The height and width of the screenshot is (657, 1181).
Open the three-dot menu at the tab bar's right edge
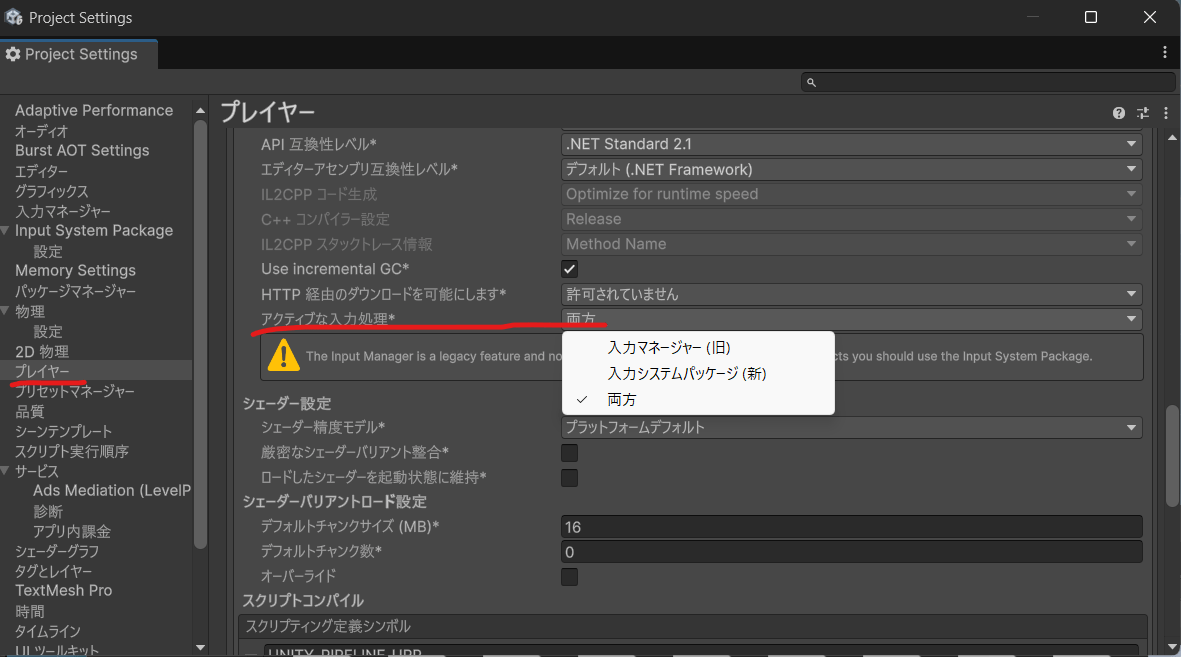coord(1166,53)
